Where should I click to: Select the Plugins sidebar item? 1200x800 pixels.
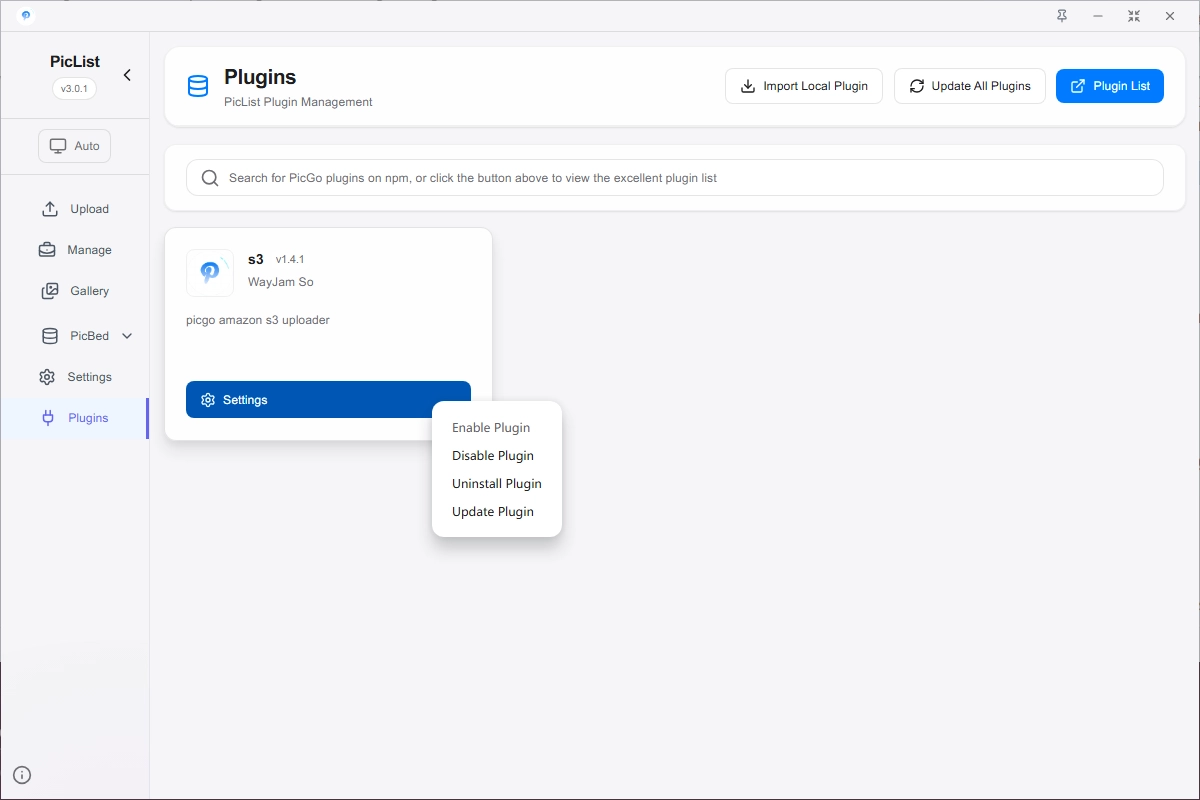(75, 418)
